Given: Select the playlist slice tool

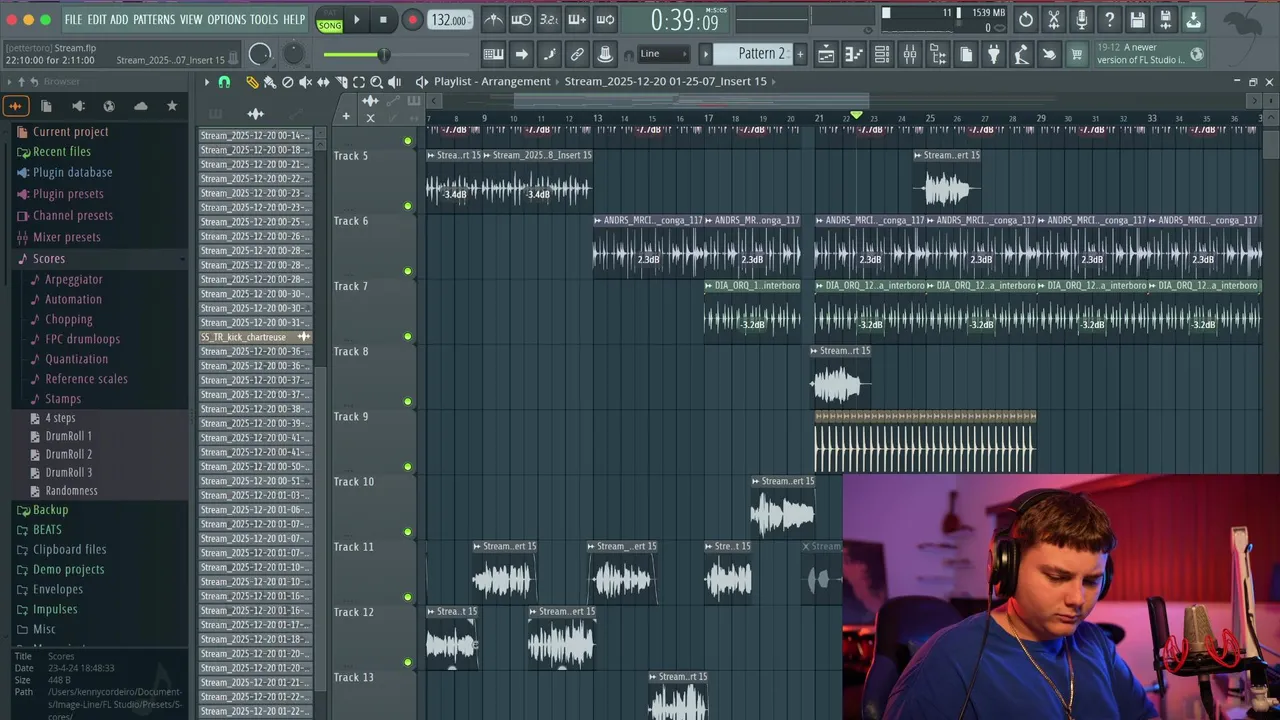Looking at the screenshot, I should [x=341, y=82].
